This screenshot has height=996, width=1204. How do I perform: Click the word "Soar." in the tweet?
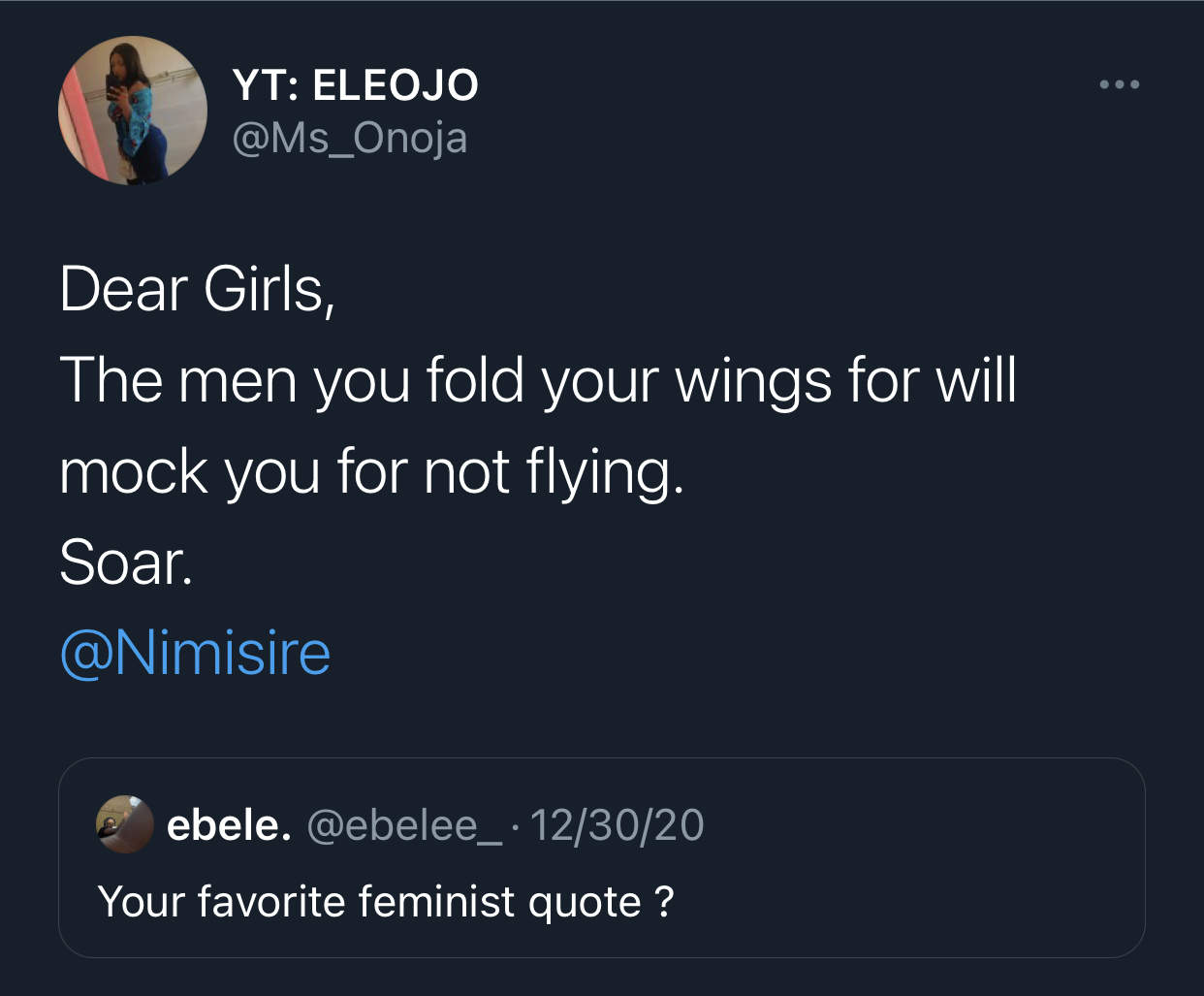tap(126, 562)
